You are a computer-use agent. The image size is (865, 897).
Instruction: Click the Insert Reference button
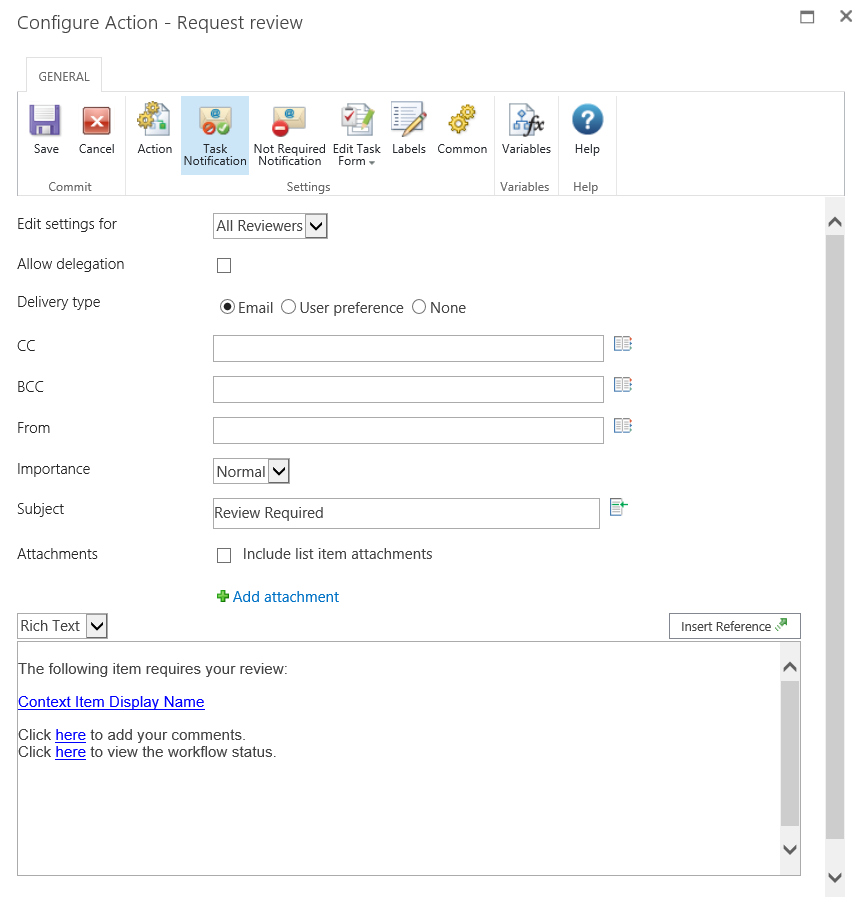pyautogui.click(x=735, y=626)
